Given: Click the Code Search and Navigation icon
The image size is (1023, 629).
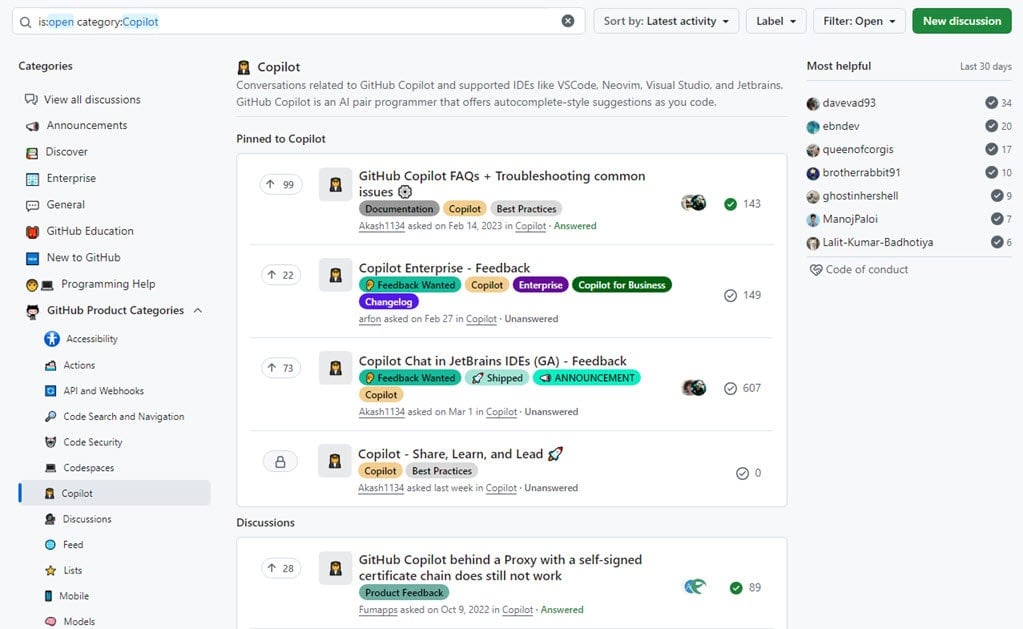Looking at the screenshot, I should click(50, 416).
